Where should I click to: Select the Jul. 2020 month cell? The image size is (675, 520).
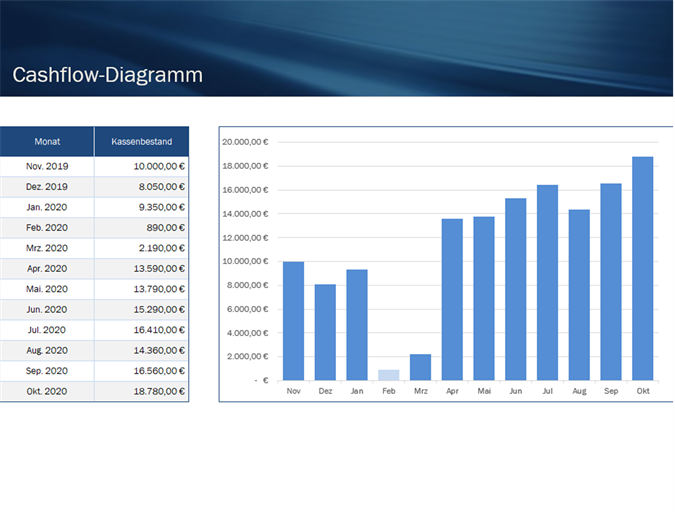(47, 330)
